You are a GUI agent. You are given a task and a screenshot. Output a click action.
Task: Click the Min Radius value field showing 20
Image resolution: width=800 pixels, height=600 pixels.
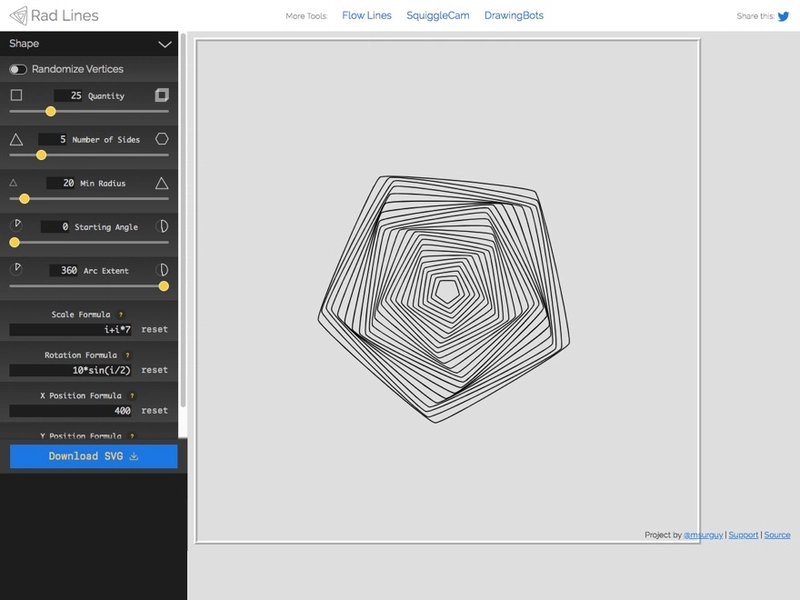tap(61, 183)
